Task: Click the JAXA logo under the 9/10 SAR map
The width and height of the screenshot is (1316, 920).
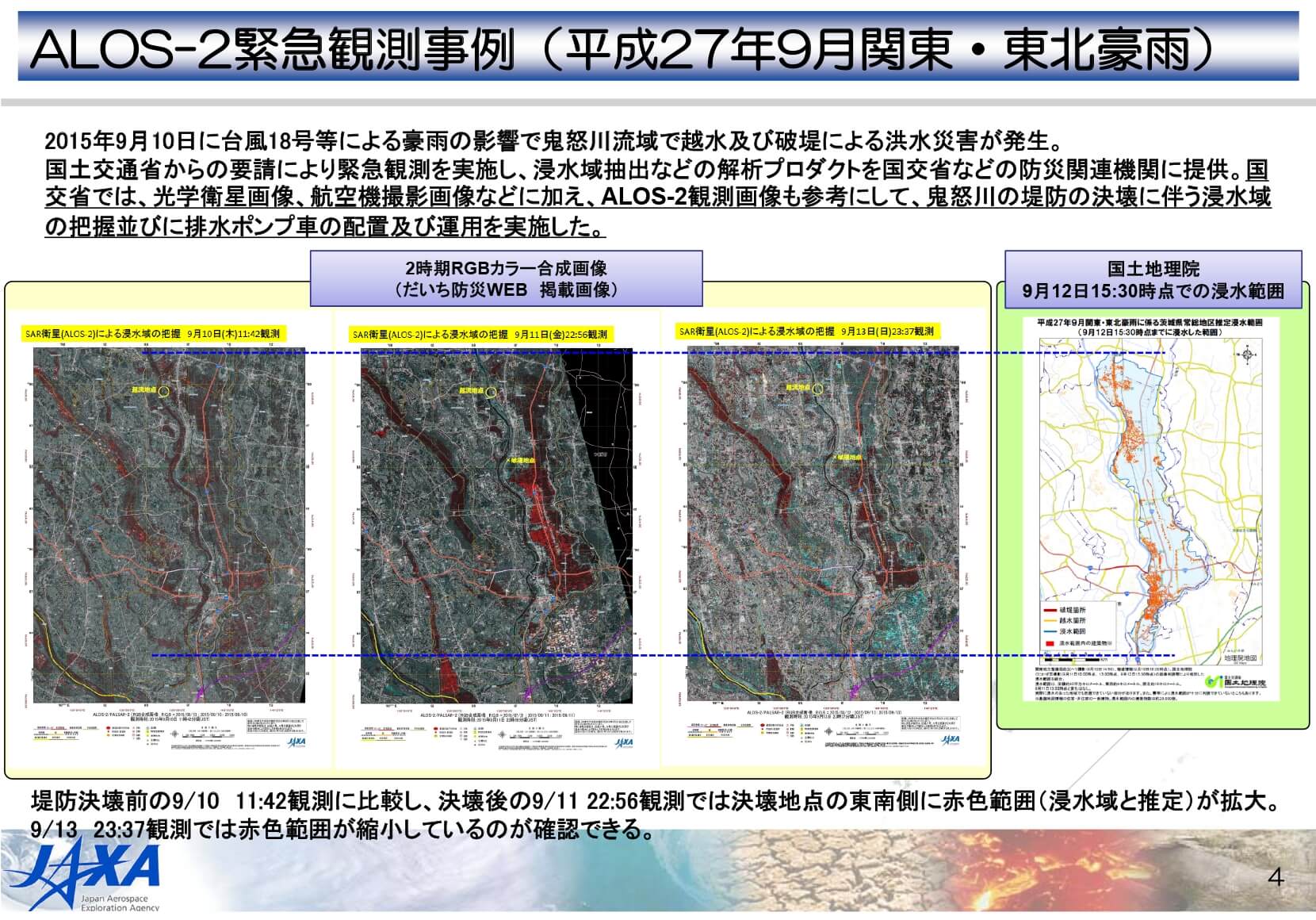Action: click(296, 742)
